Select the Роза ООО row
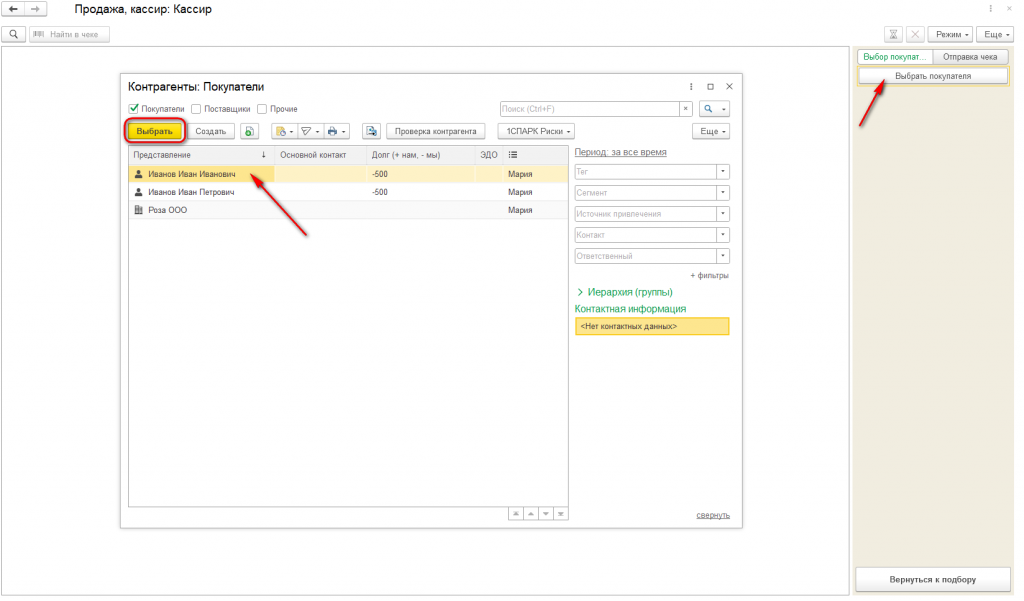The width and height of the screenshot is (1024, 601). [x=348, y=210]
